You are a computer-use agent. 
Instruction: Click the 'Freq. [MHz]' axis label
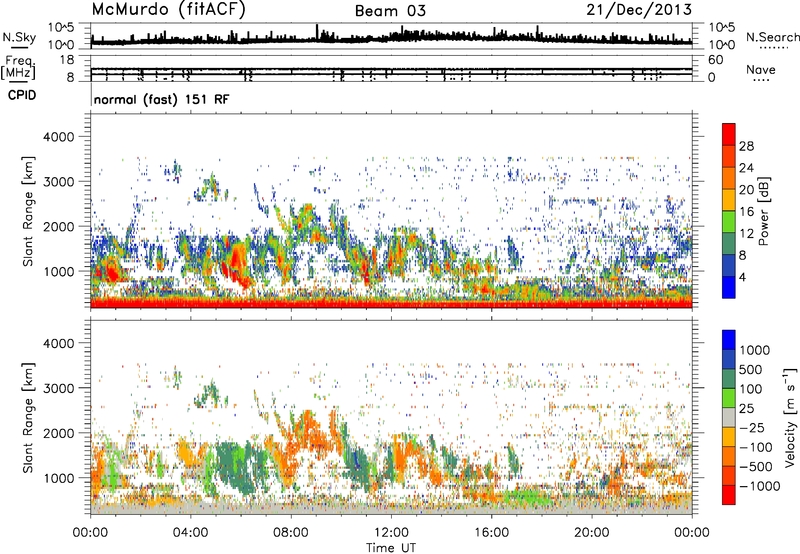[18, 67]
